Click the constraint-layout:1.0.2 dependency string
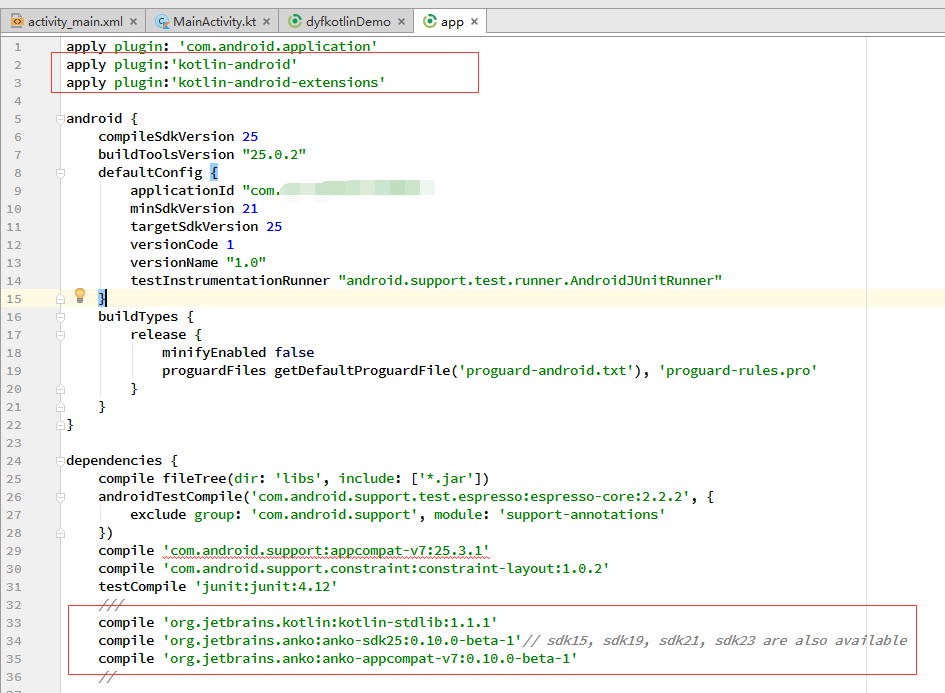This screenshot has height=693, width=945. tap(386, 569)
